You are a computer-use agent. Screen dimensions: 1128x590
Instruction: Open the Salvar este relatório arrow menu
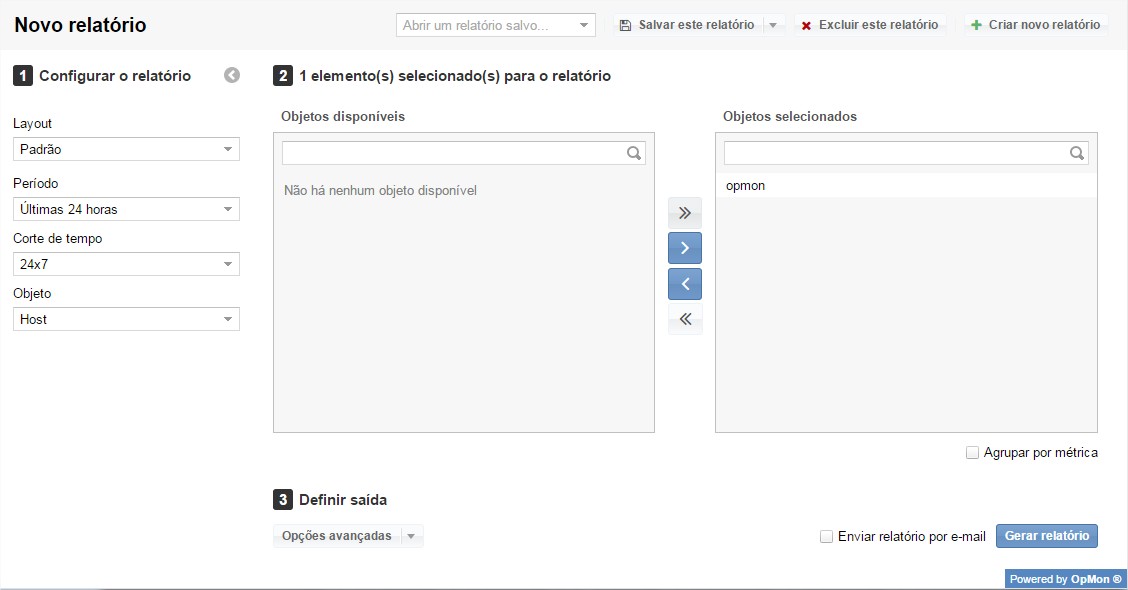773,25
